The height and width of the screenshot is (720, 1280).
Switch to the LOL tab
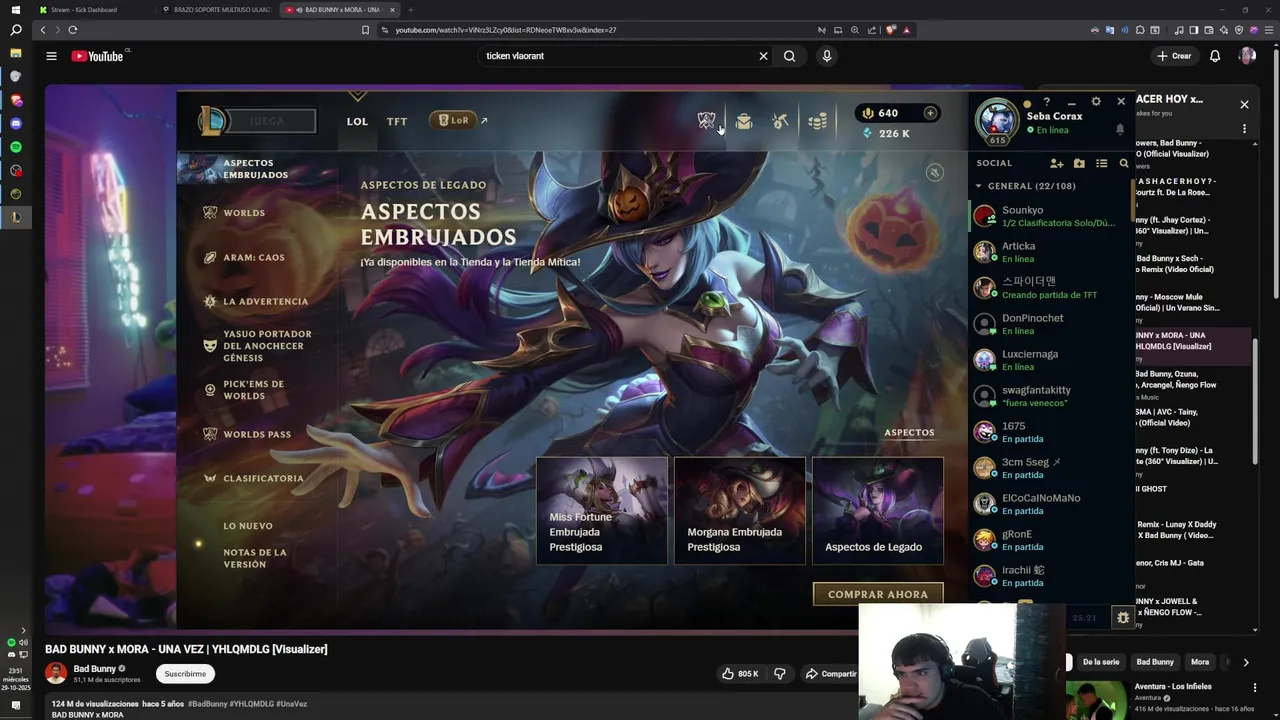pos(357,121)
